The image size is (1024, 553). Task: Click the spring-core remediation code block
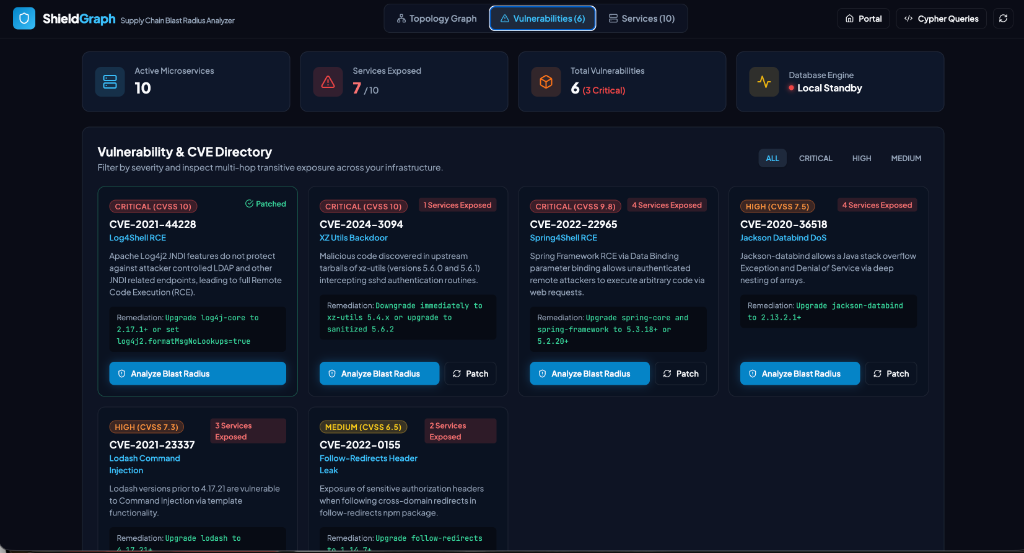618,329
